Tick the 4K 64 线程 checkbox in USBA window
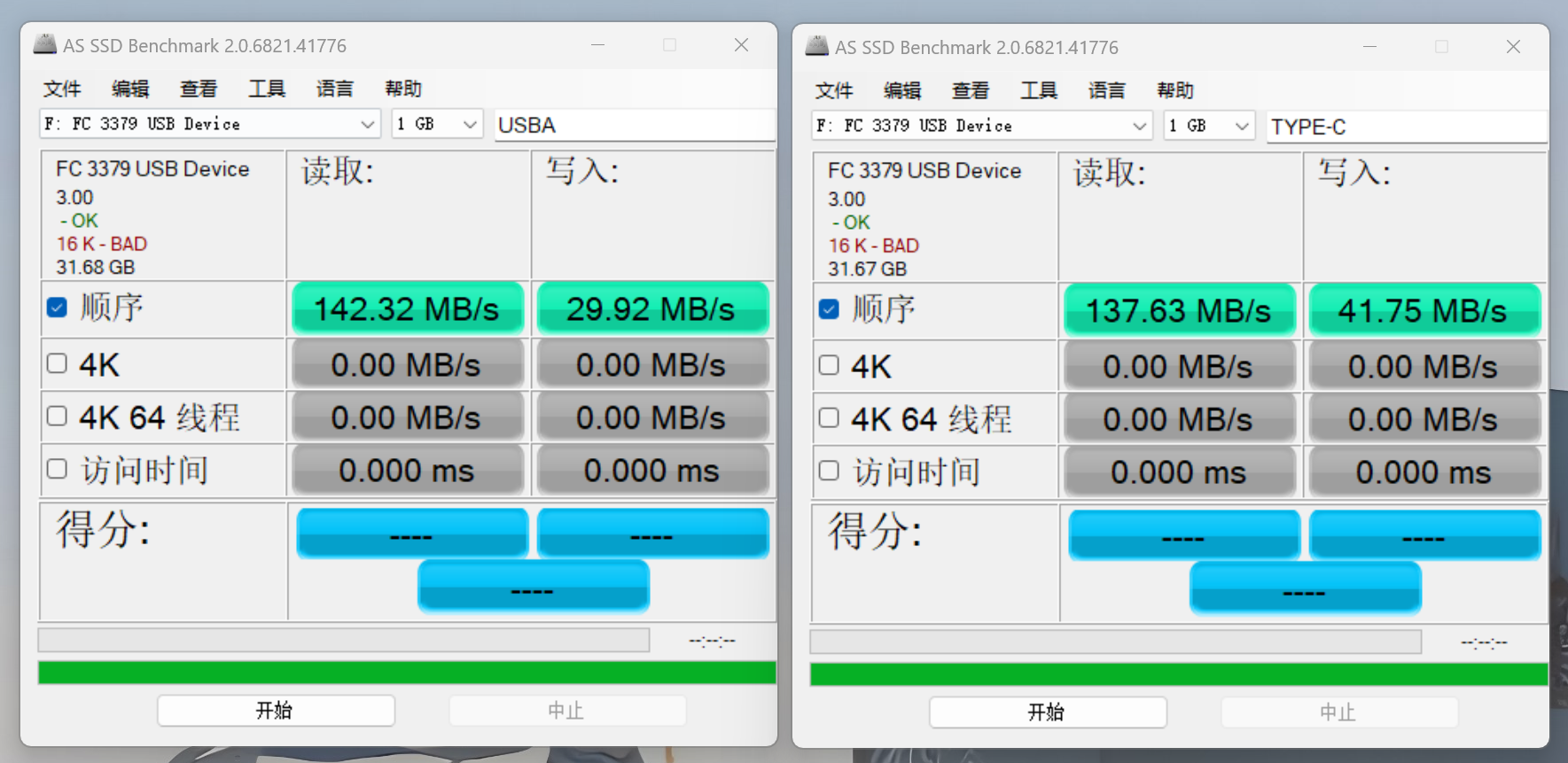This screenshot has height=763, width=1568. point(57,417)
